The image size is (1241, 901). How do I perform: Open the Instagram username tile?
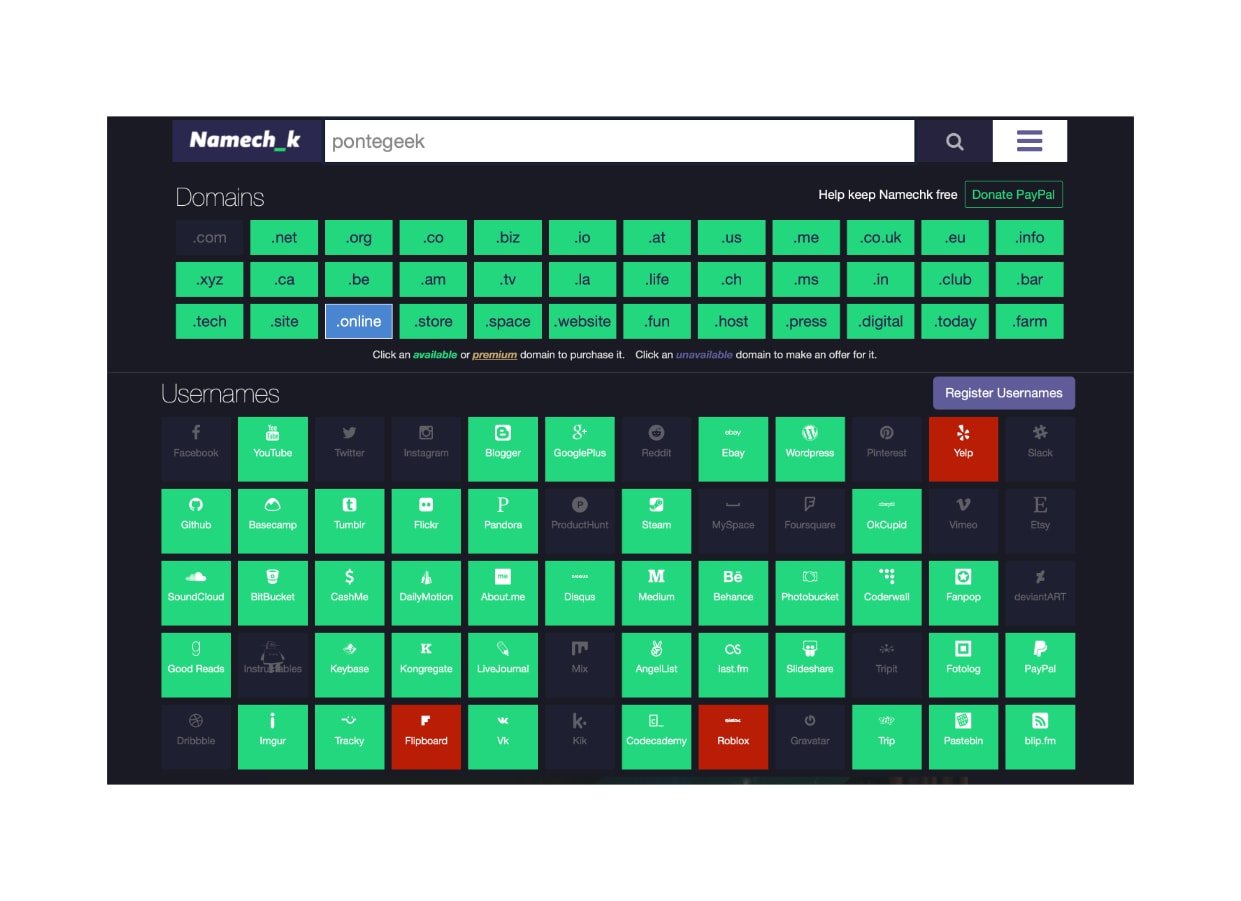pos(426,450)
